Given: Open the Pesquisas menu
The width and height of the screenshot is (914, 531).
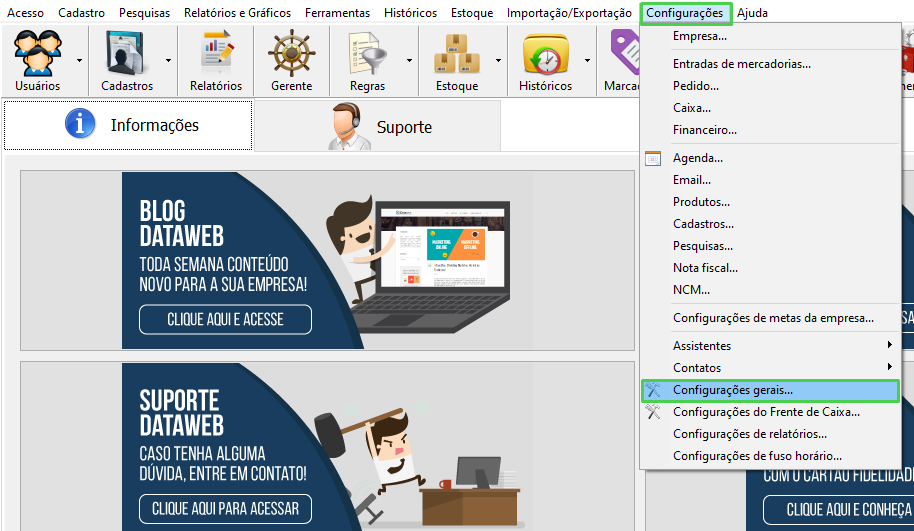Looking at the screenshot, I should [145, 12].
